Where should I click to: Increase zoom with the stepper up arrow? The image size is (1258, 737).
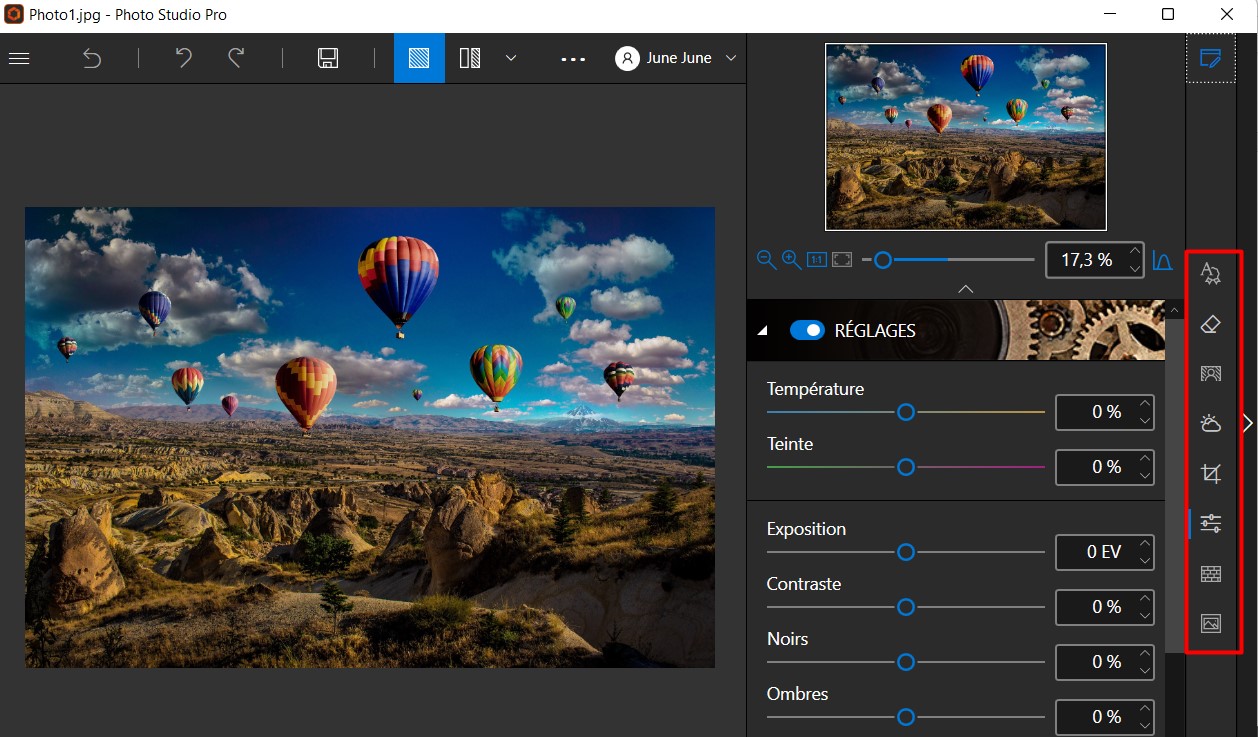tap(1134, 251)
